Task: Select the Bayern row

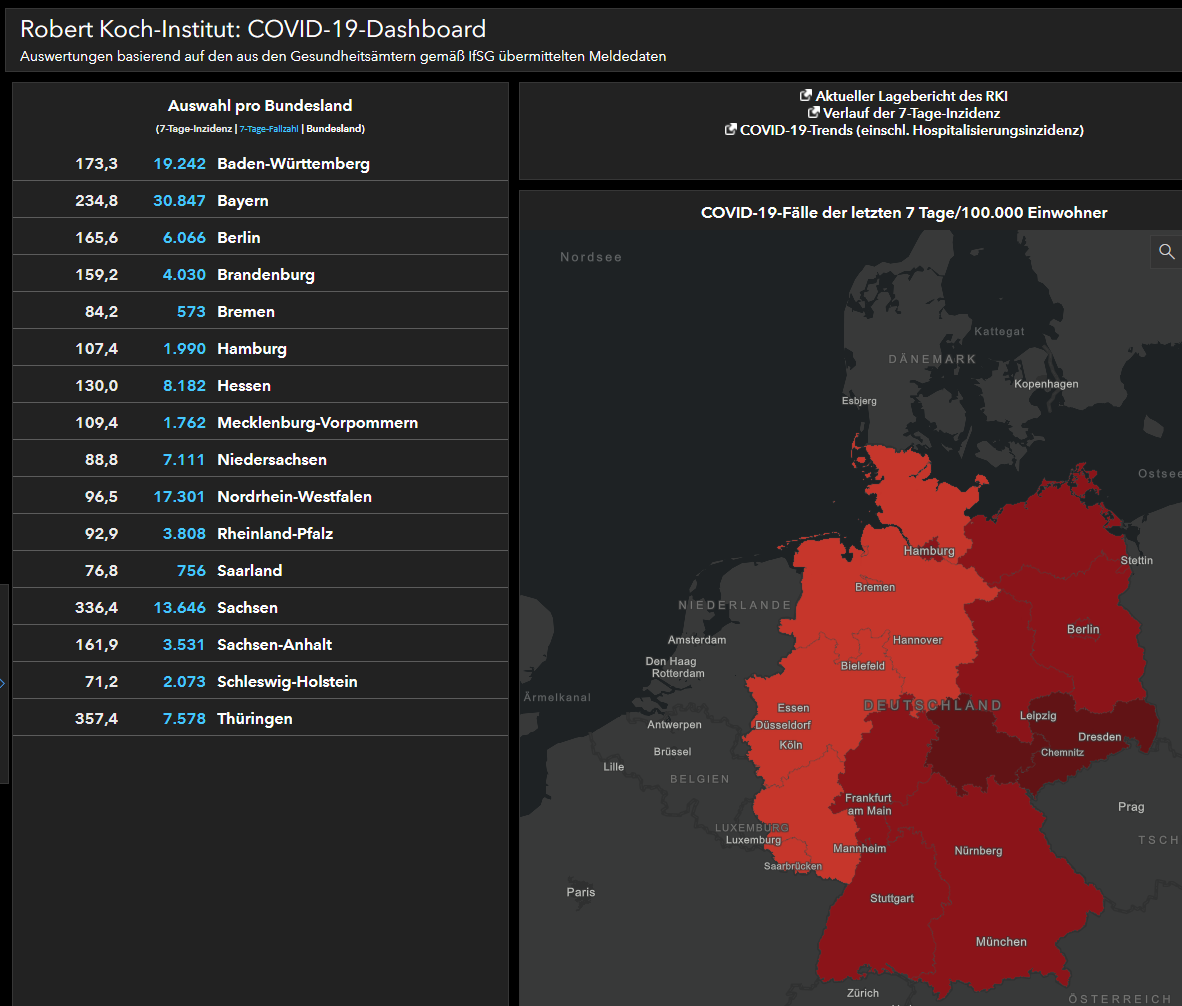Action: pos(243,201)
